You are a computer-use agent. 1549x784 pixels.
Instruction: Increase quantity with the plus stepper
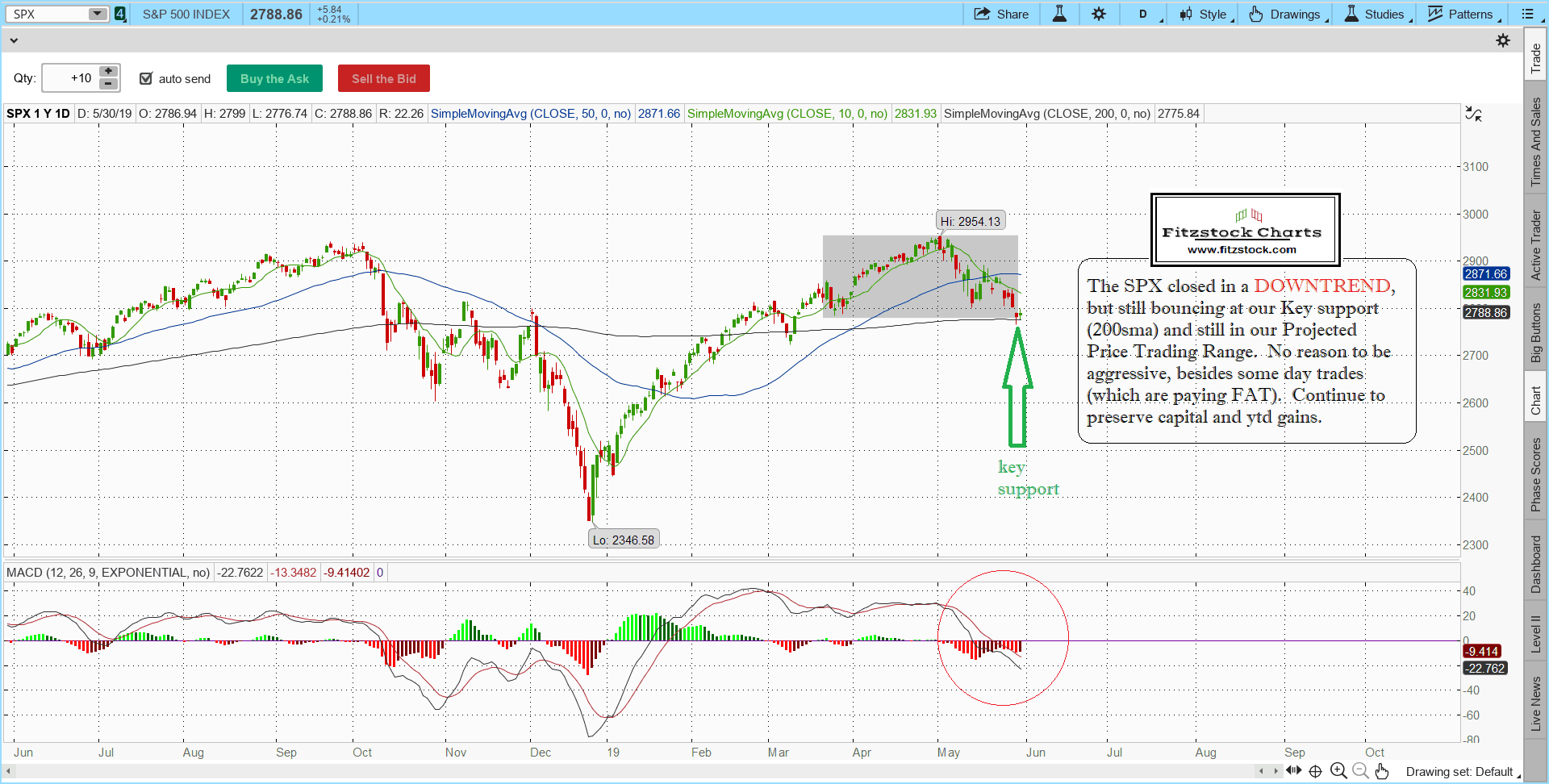coord(108,72)
